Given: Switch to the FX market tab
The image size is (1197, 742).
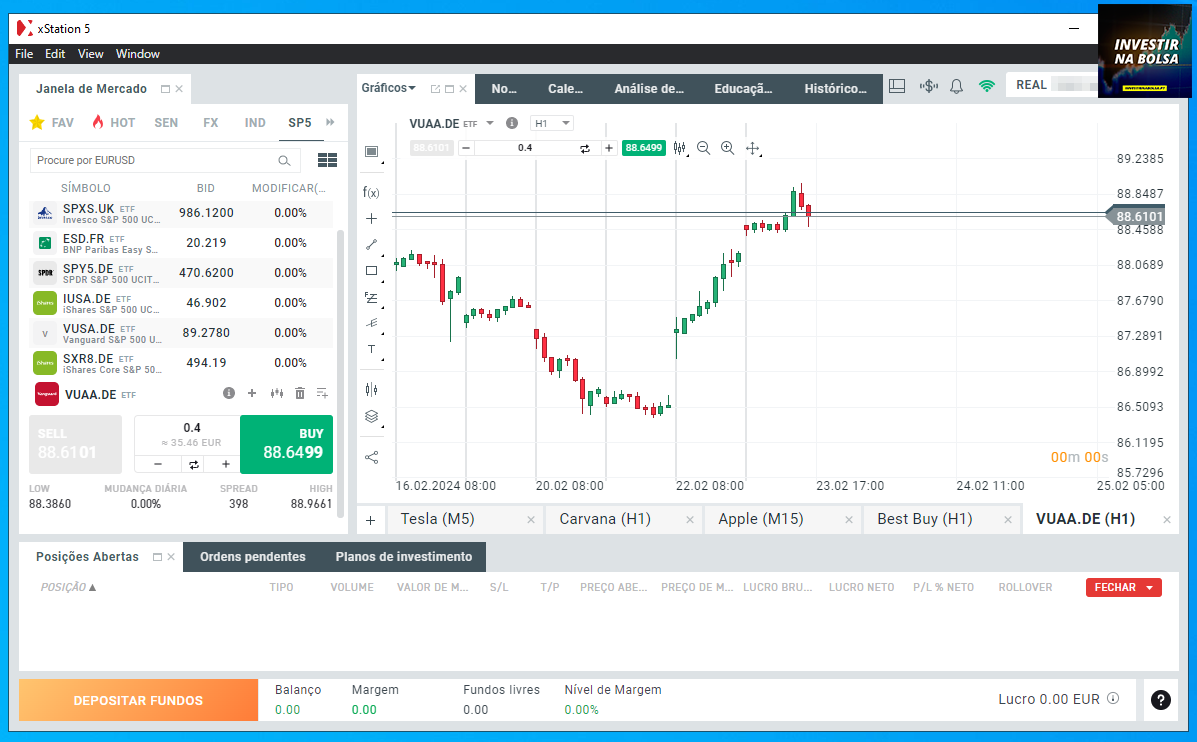Looking at the screenshot, I should click(x=211, y=122).
